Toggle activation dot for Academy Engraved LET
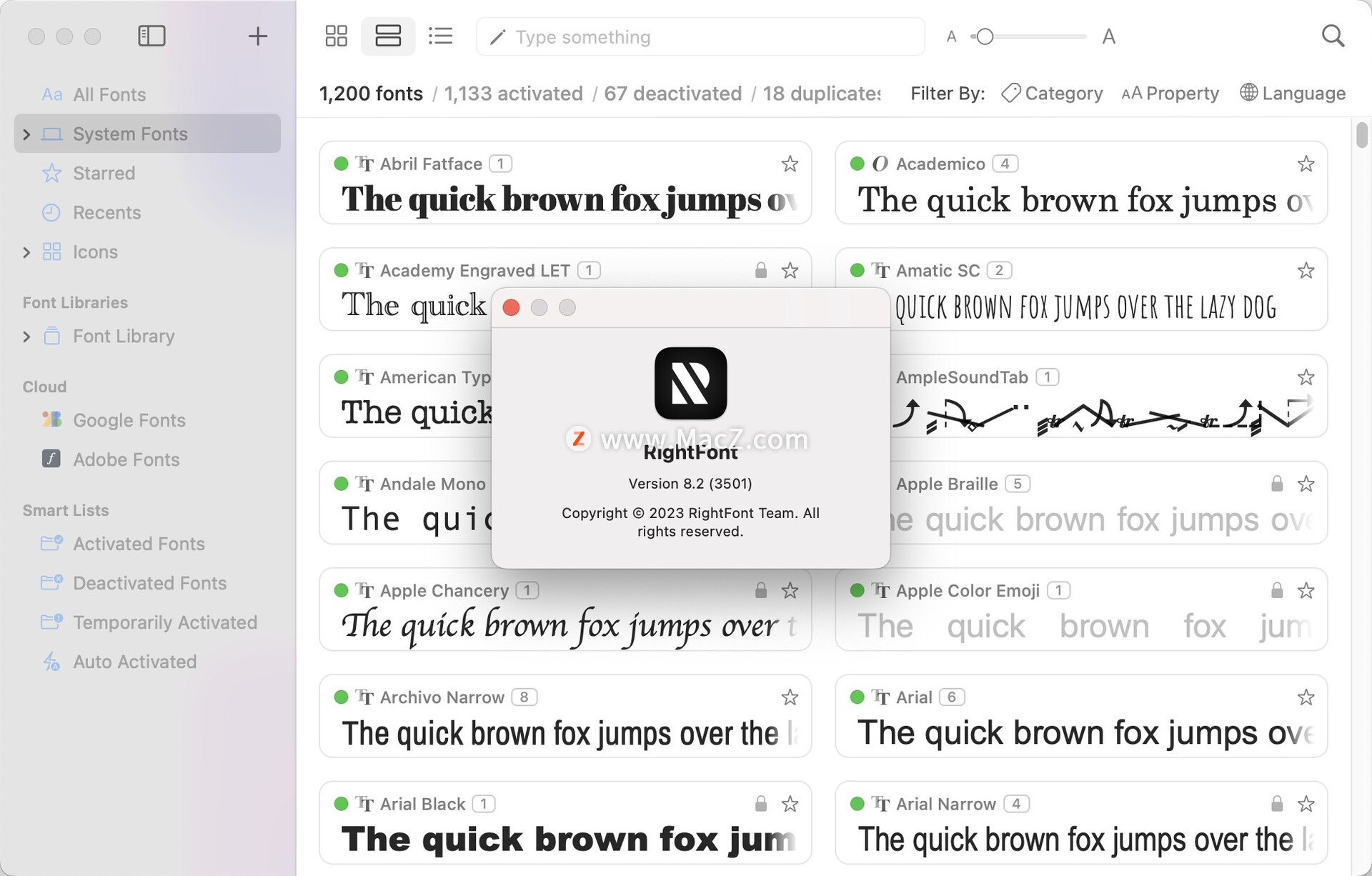The width and height of the screenshot is (1372, 876). 341,270
